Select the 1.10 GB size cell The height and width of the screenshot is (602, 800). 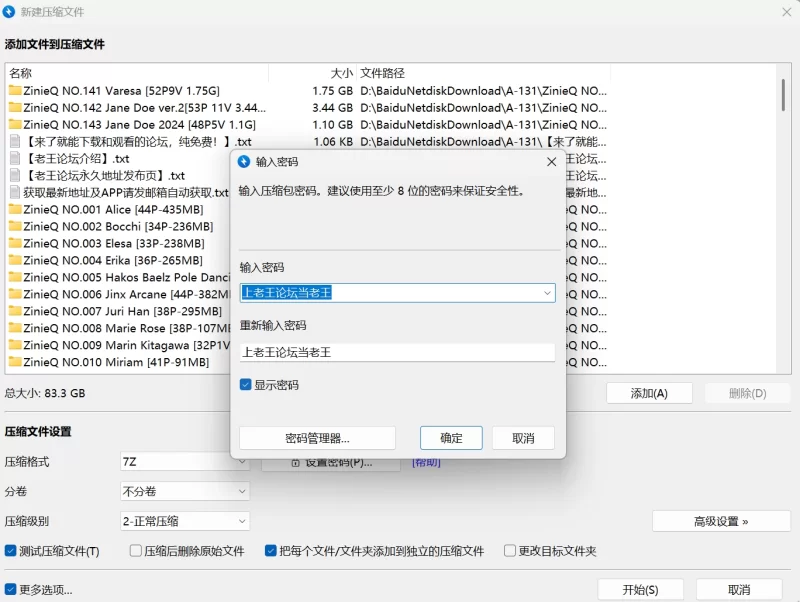click(333, 124)
